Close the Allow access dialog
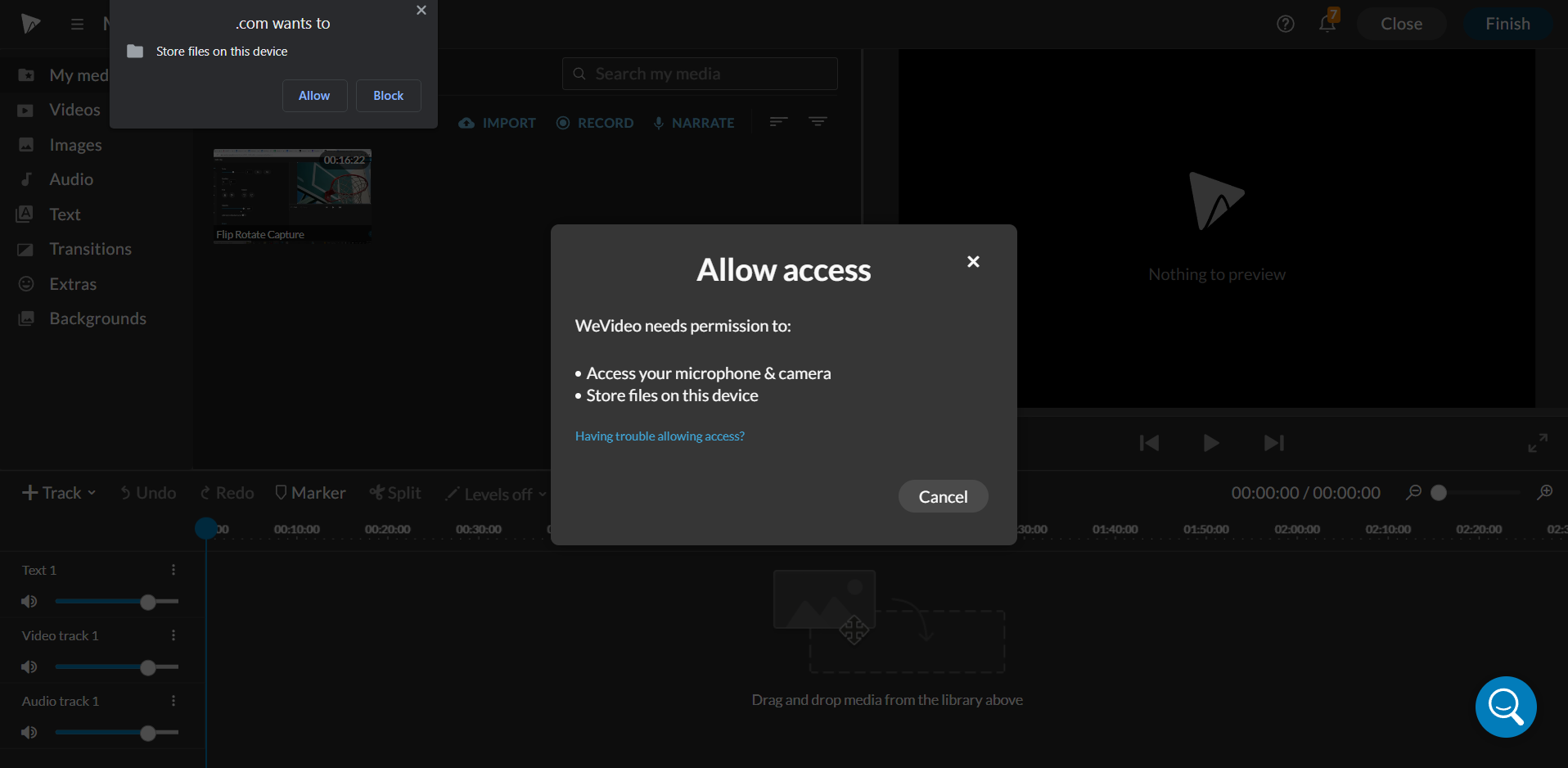This screenshot has width=1568, height=768. click(973, 261)
